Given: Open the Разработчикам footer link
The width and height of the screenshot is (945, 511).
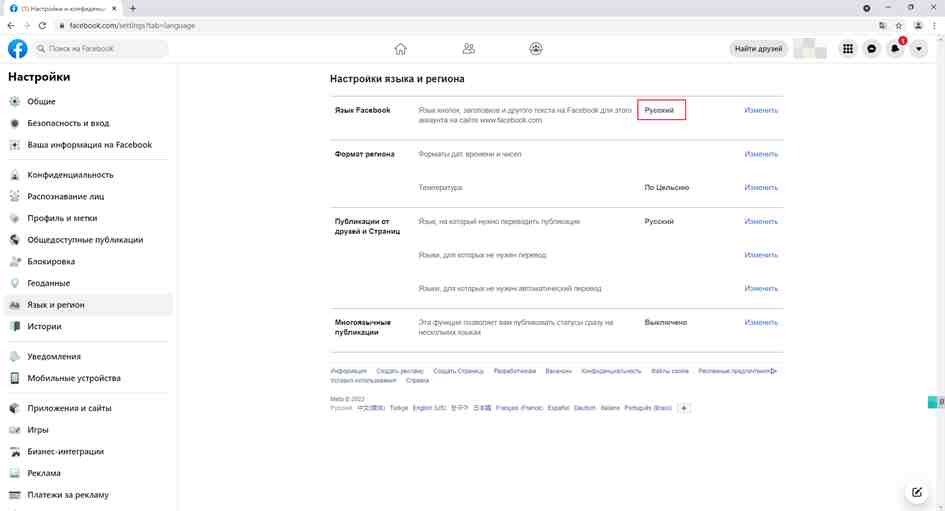Looking at the screenshot, I should (x=515, y=371).
